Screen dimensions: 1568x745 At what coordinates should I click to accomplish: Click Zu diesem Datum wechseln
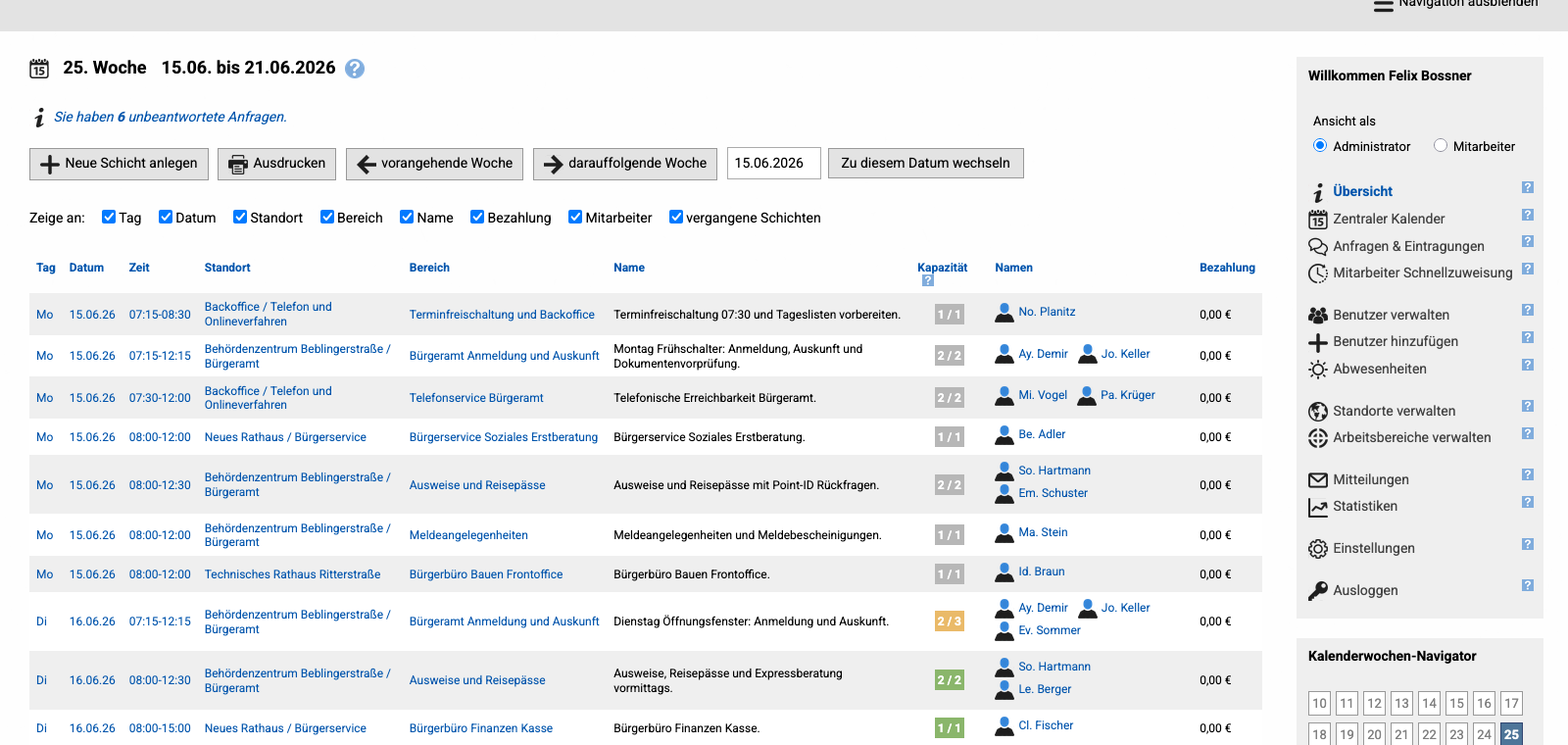click(x=925, y=163)
